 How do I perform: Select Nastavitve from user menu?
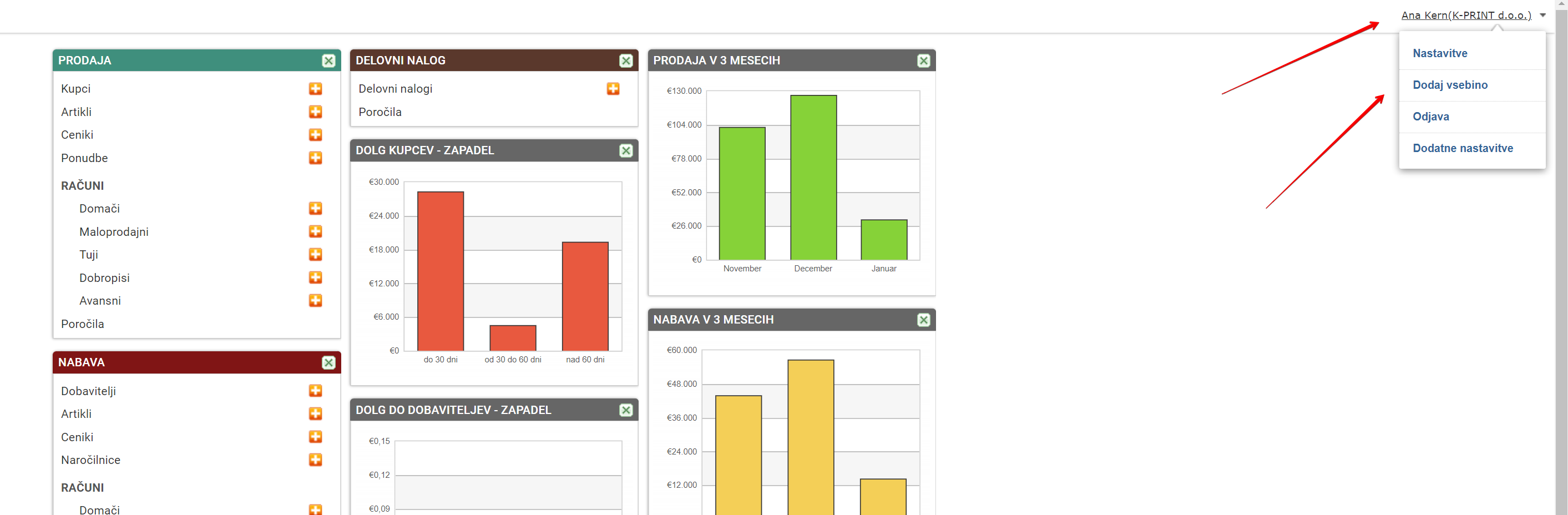(1440, 53)
